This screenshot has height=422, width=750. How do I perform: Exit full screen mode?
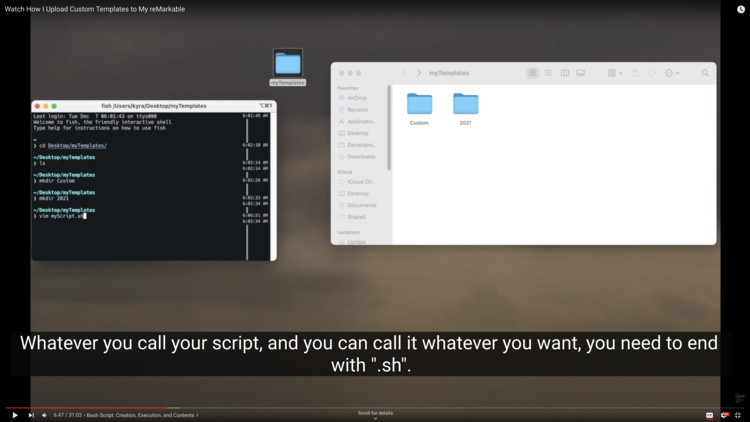[x=738, y=415]
